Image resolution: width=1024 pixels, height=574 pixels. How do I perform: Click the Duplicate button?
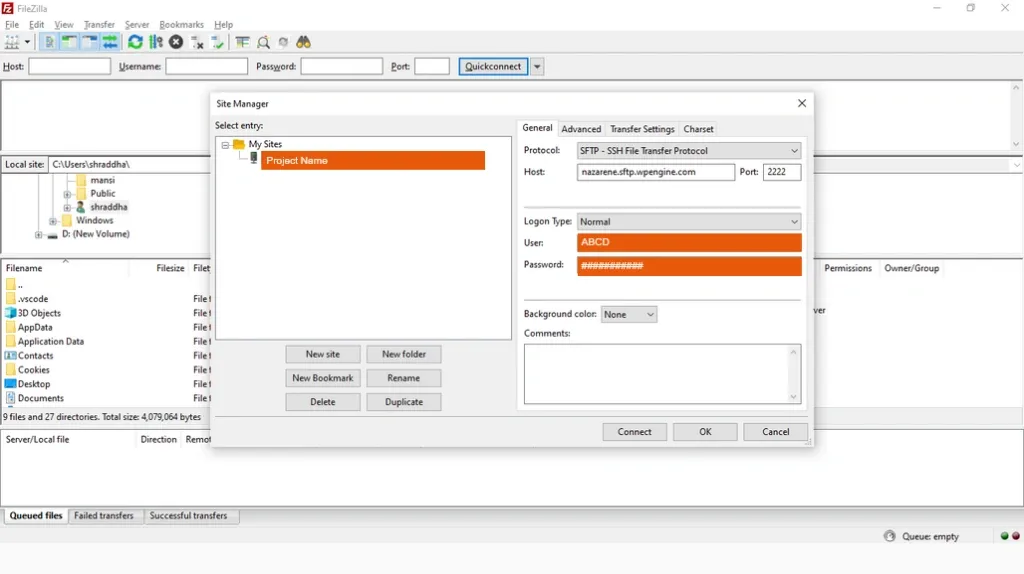[404, 402]
